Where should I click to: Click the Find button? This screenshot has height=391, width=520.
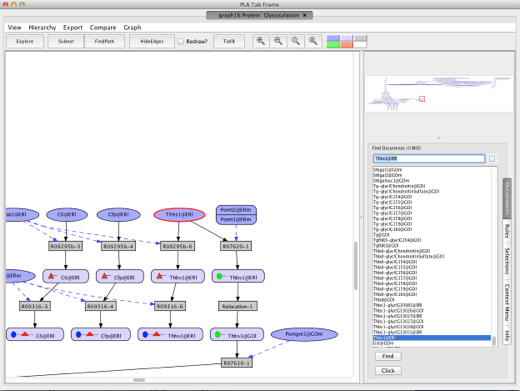tap(388, 356)
